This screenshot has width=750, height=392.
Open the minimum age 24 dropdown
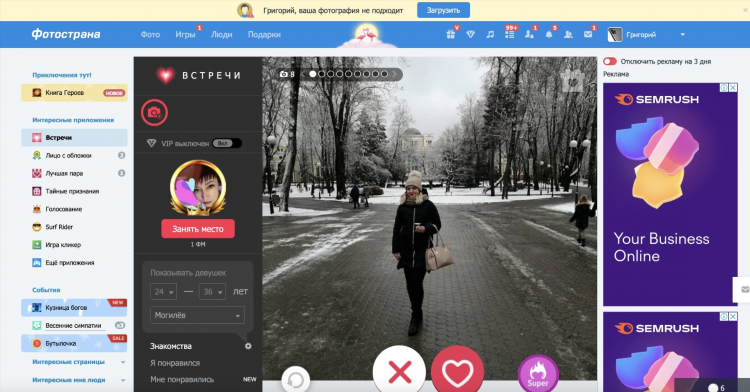pyautogui.click(x=164, y=292)
